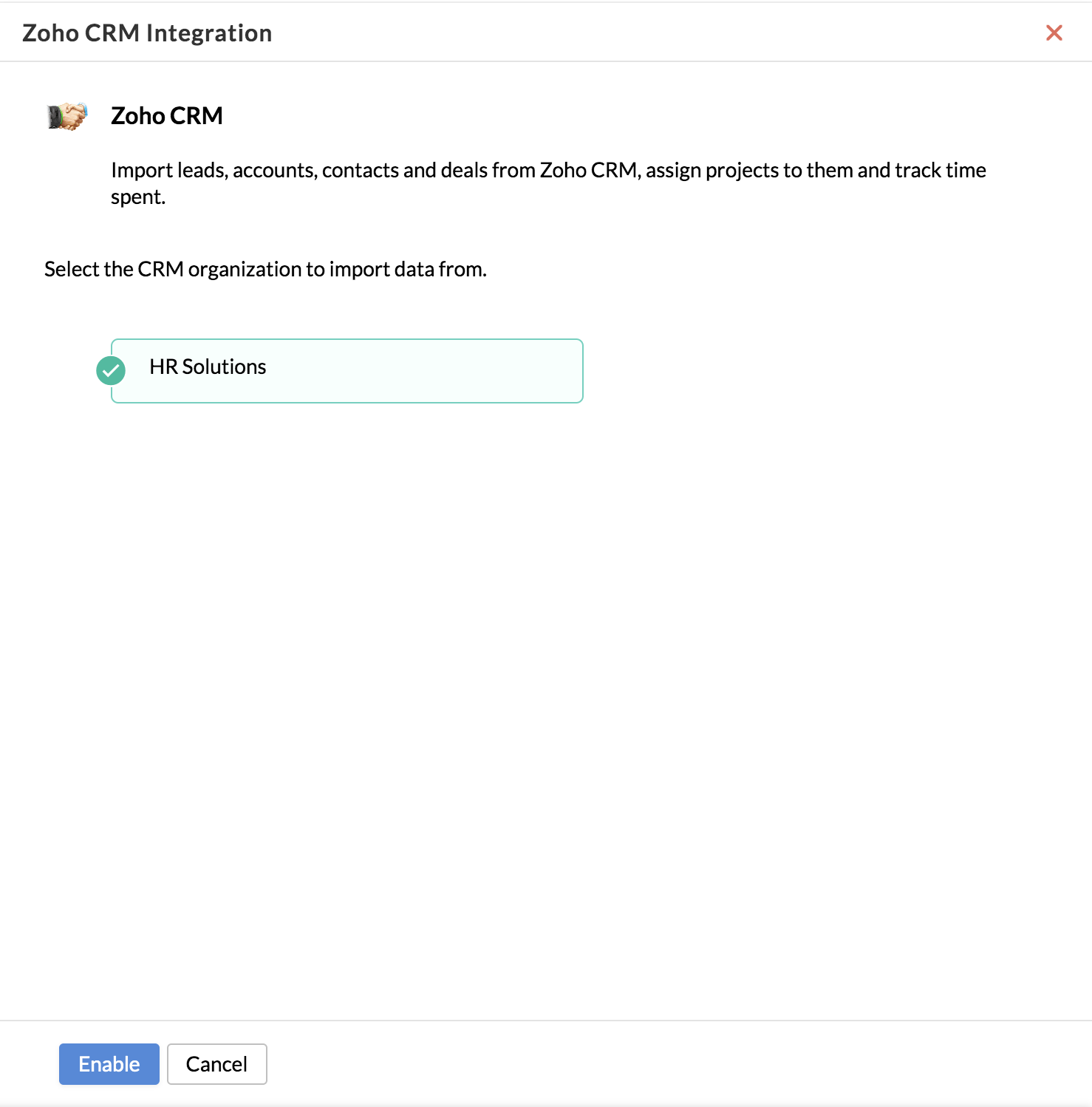Enable the Zoho CRM integration
The width and height of the screenshot is (1092, 1107).
point(109,1064)
